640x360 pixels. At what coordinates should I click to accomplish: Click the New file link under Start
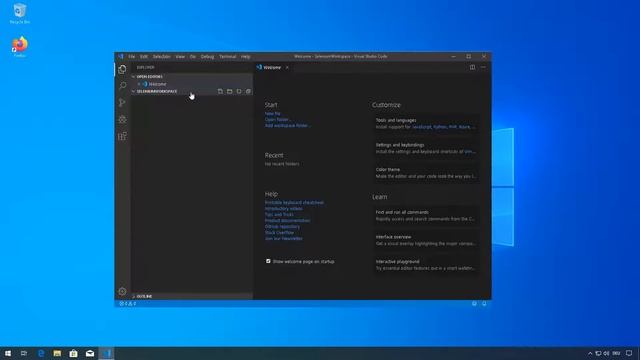(273, 114)
